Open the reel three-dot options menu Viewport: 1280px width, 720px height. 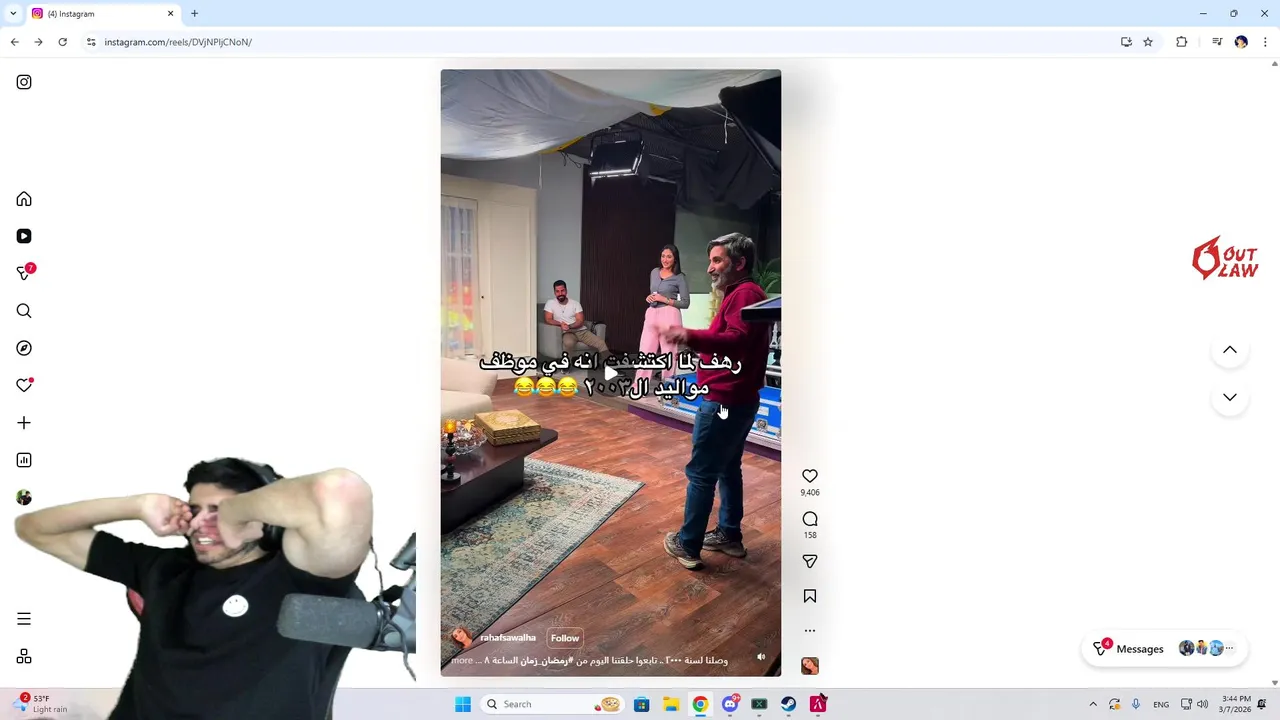(x=810, y=630)
